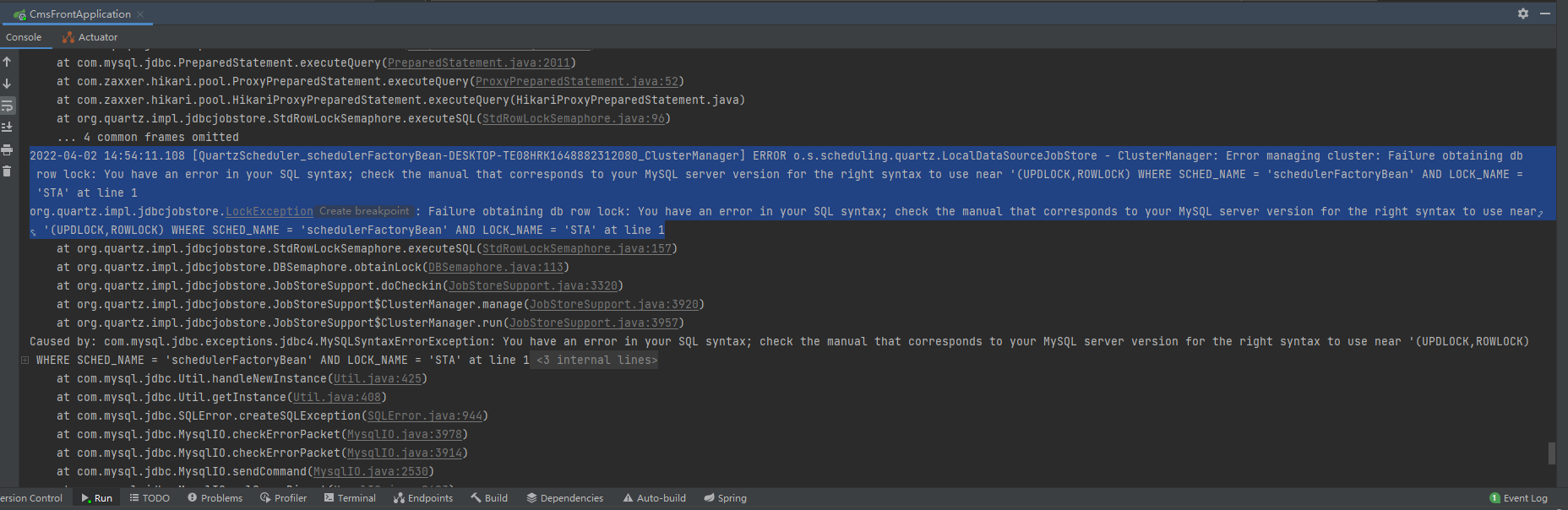Toggle scroll to end of console

pos(7,127)
